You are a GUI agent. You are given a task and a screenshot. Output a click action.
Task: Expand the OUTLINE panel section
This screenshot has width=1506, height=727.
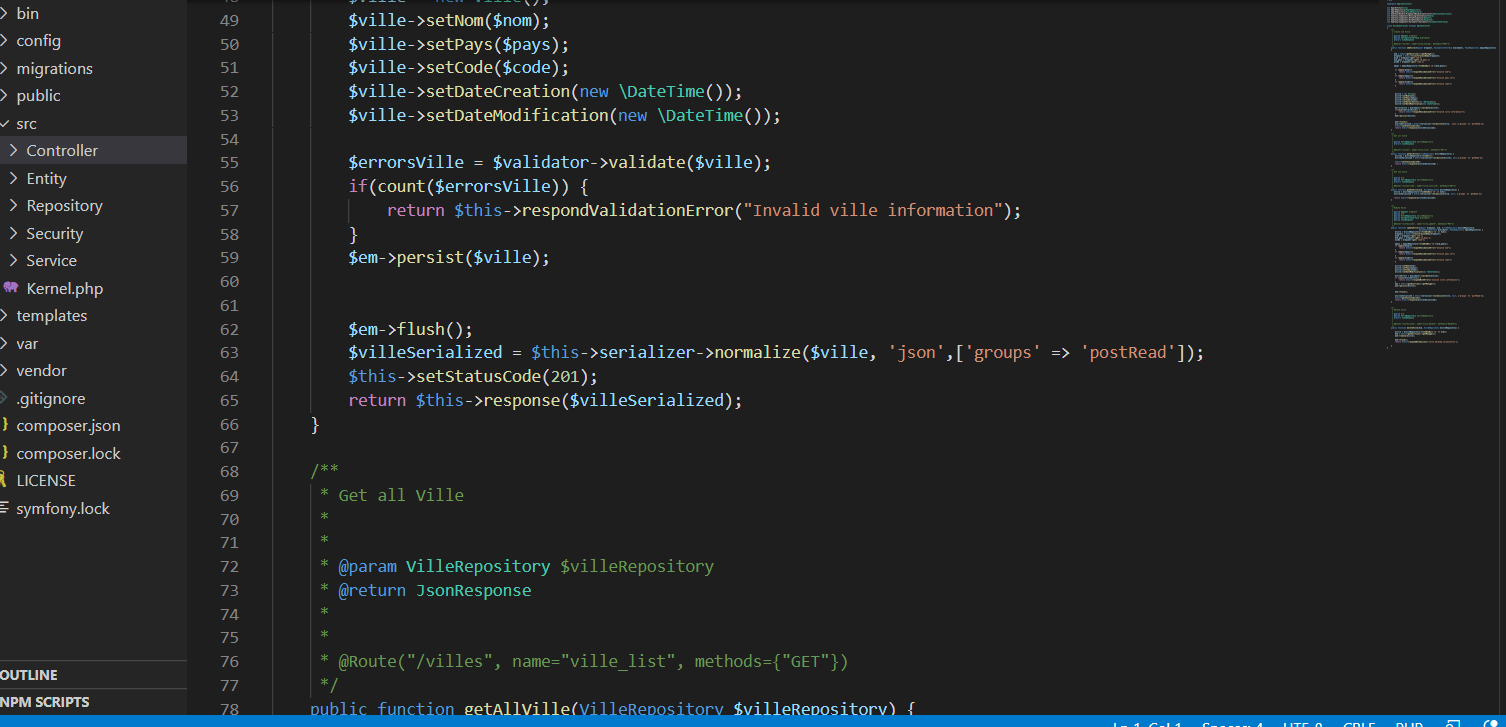[x=30, y=675]
